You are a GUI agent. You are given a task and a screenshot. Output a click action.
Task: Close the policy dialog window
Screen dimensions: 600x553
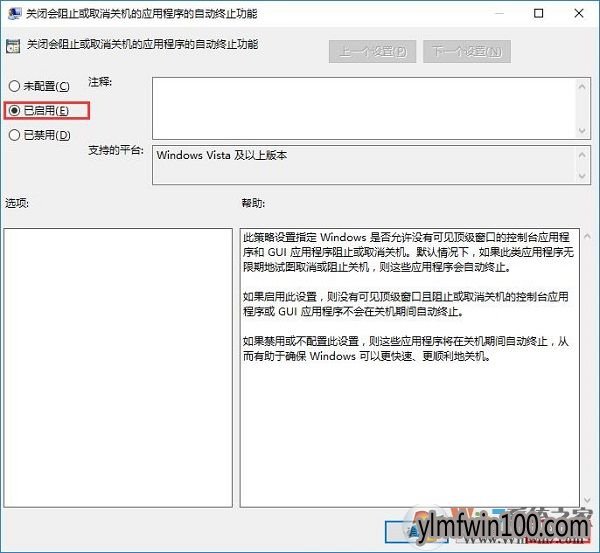coord(579,14)
